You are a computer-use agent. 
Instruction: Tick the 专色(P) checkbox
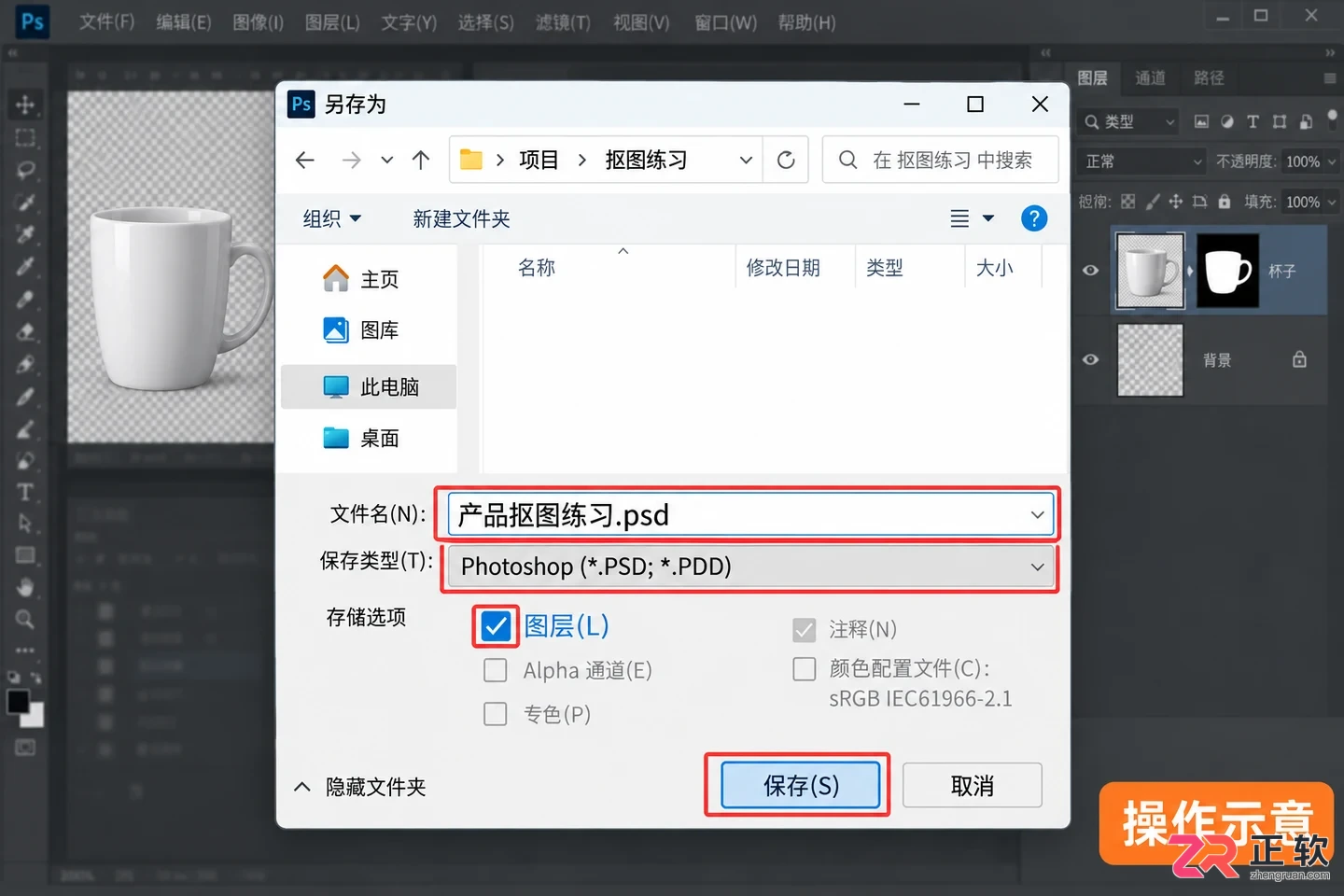click(496, 714)
